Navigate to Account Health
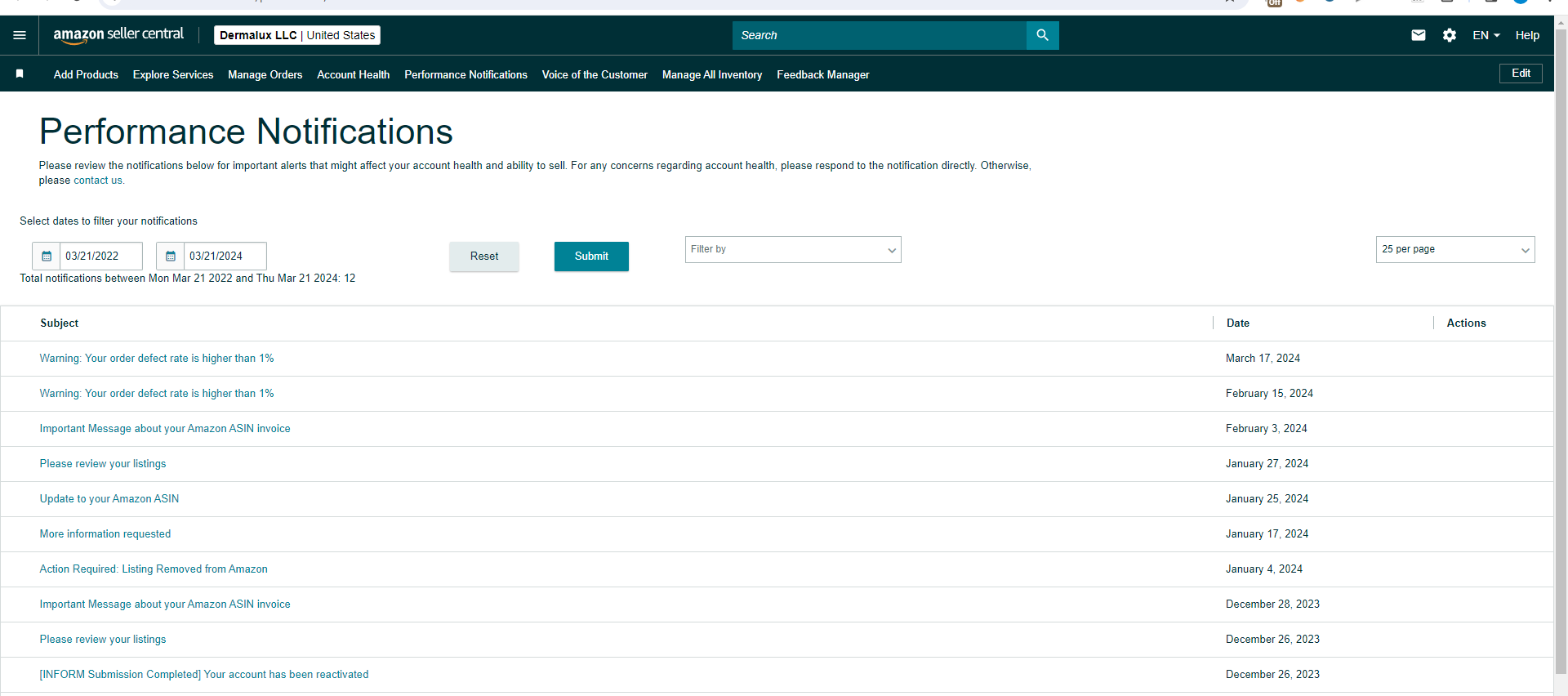1568x696 pixels. click(354, 74)
